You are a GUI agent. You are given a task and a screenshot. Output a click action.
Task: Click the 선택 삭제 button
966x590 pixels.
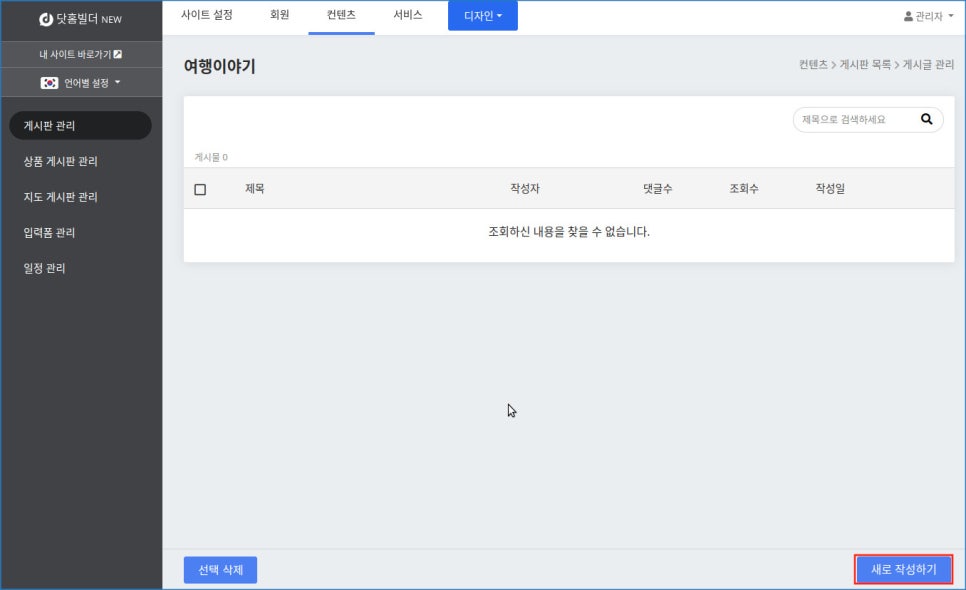point(220,570)
